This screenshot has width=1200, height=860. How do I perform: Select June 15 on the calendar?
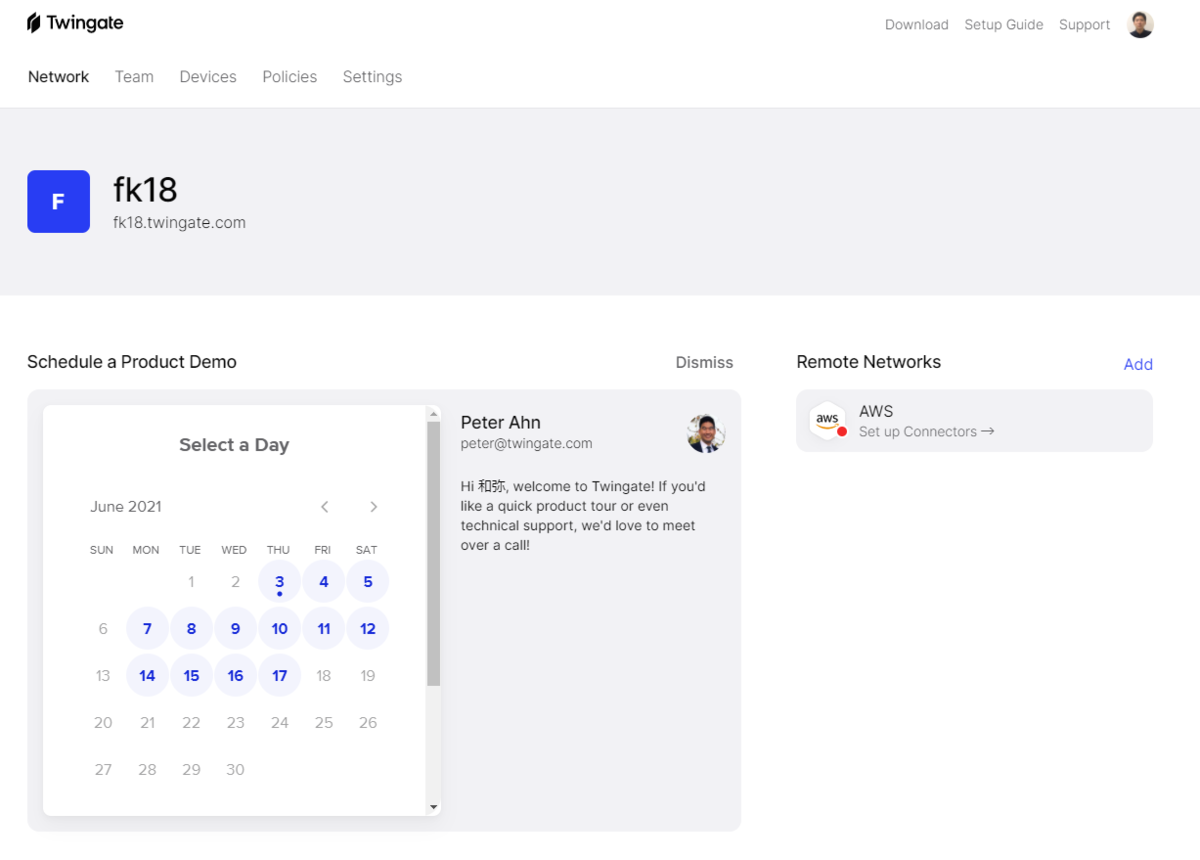click(191, 676)
